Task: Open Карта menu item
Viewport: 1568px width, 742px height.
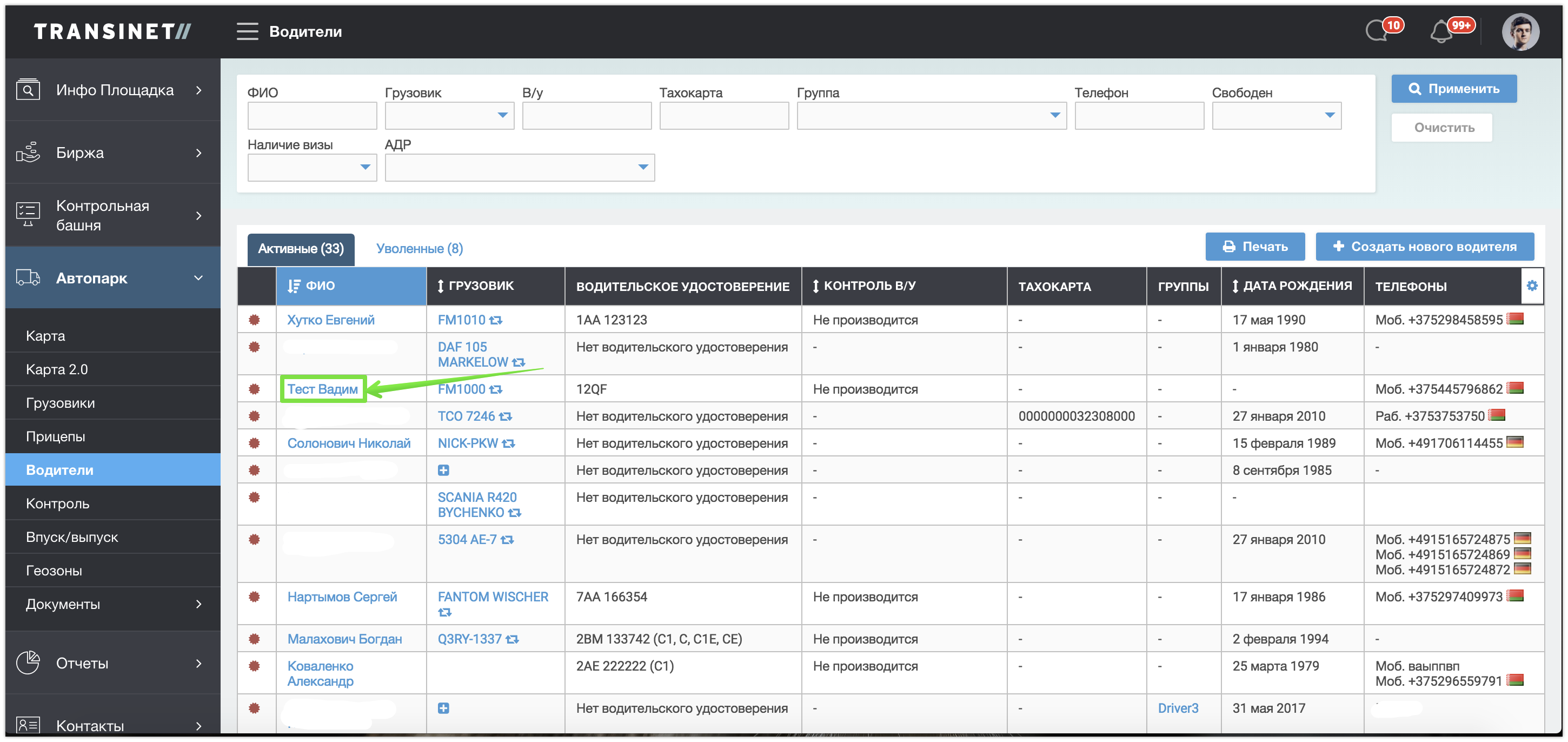Action: coord(112,336)
